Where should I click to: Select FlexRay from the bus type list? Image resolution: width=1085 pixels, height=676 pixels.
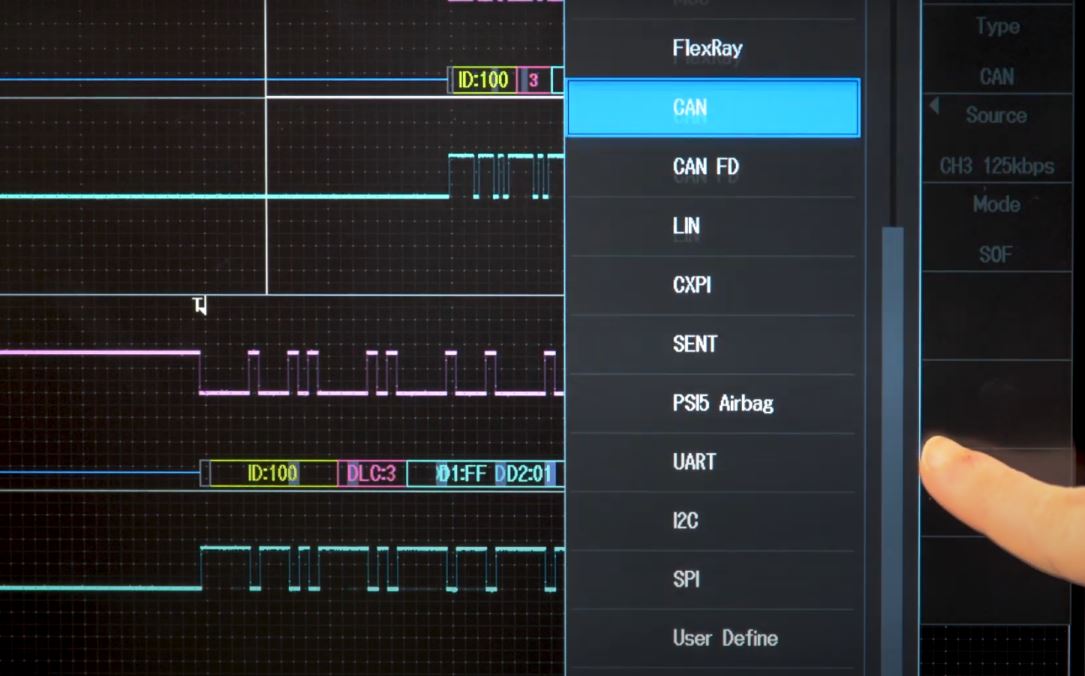(708, 48)
